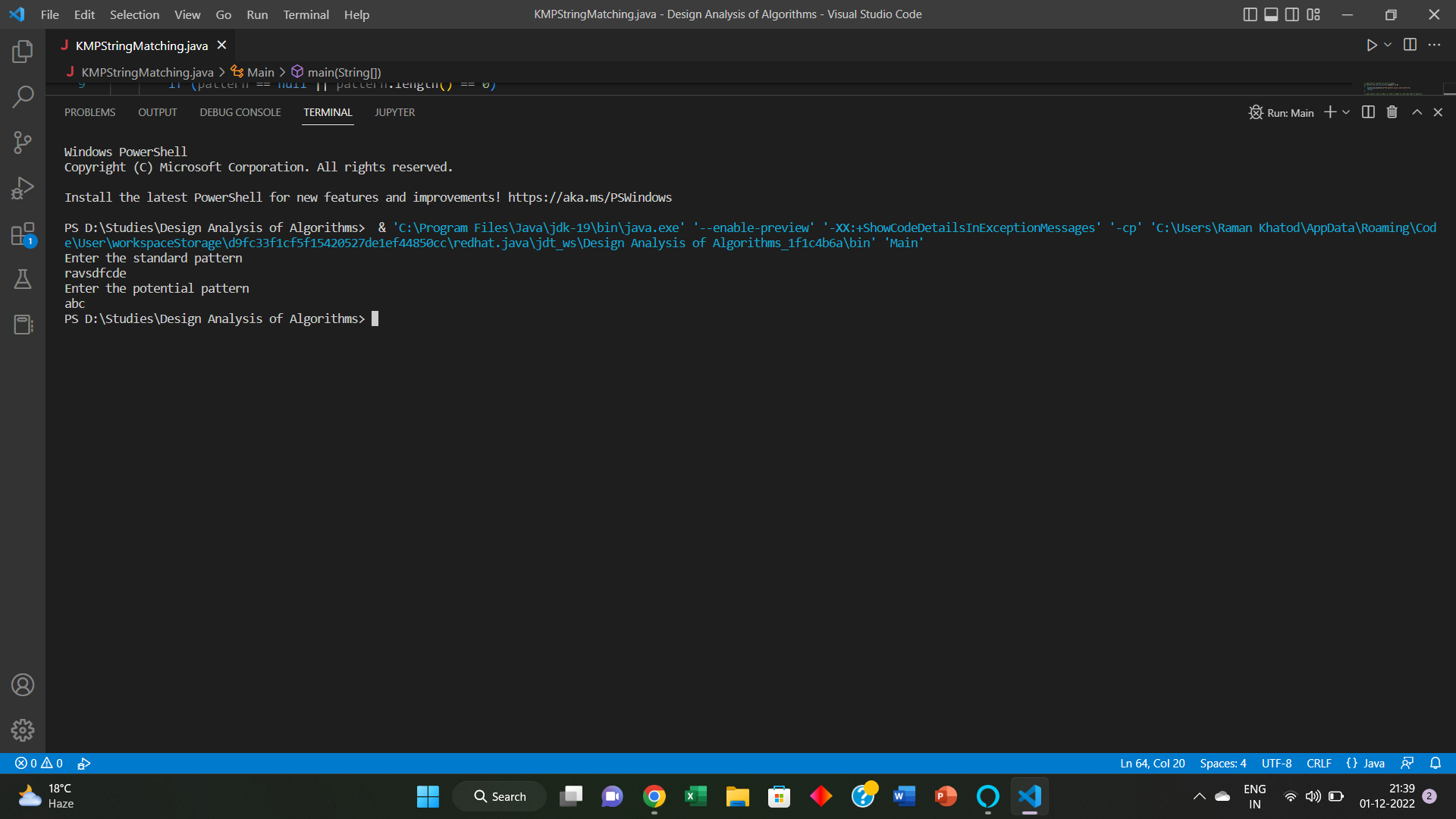Open the run configuration dropdown beside play button

tap(1387, 45)
